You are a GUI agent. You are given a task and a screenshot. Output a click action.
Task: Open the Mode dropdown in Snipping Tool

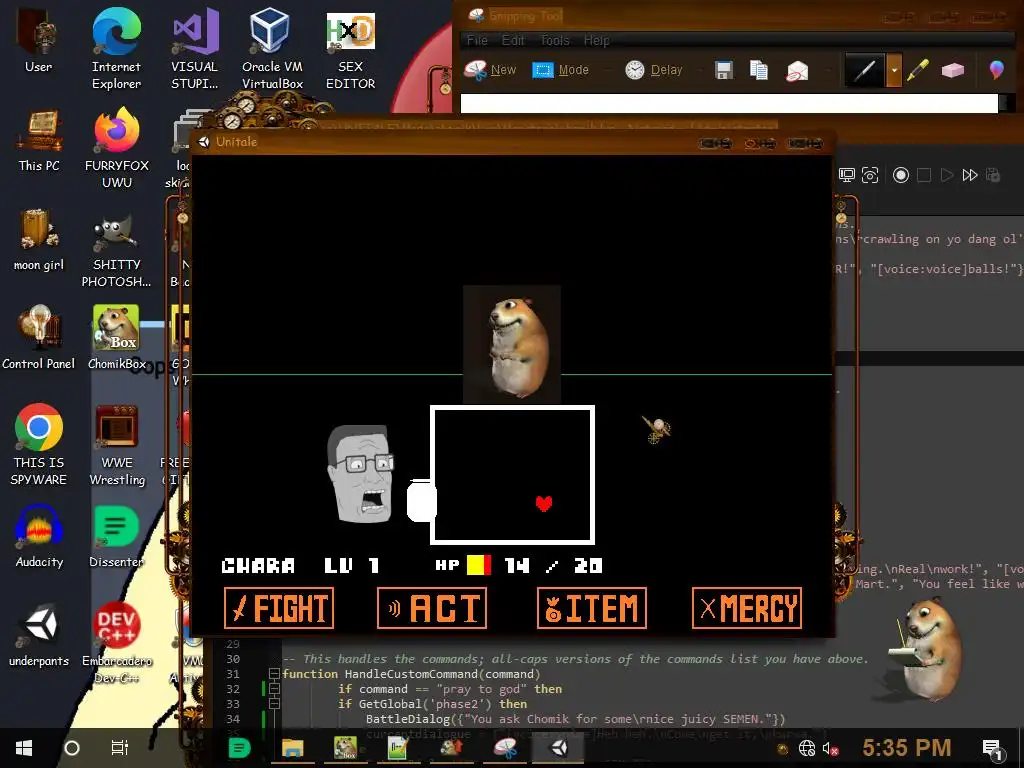point(561,69)
